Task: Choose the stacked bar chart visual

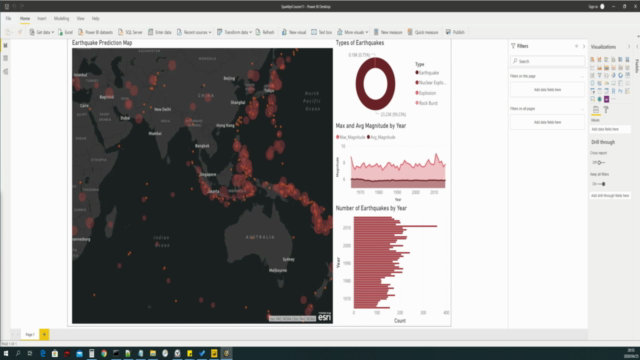Action: tap(592, 60)
